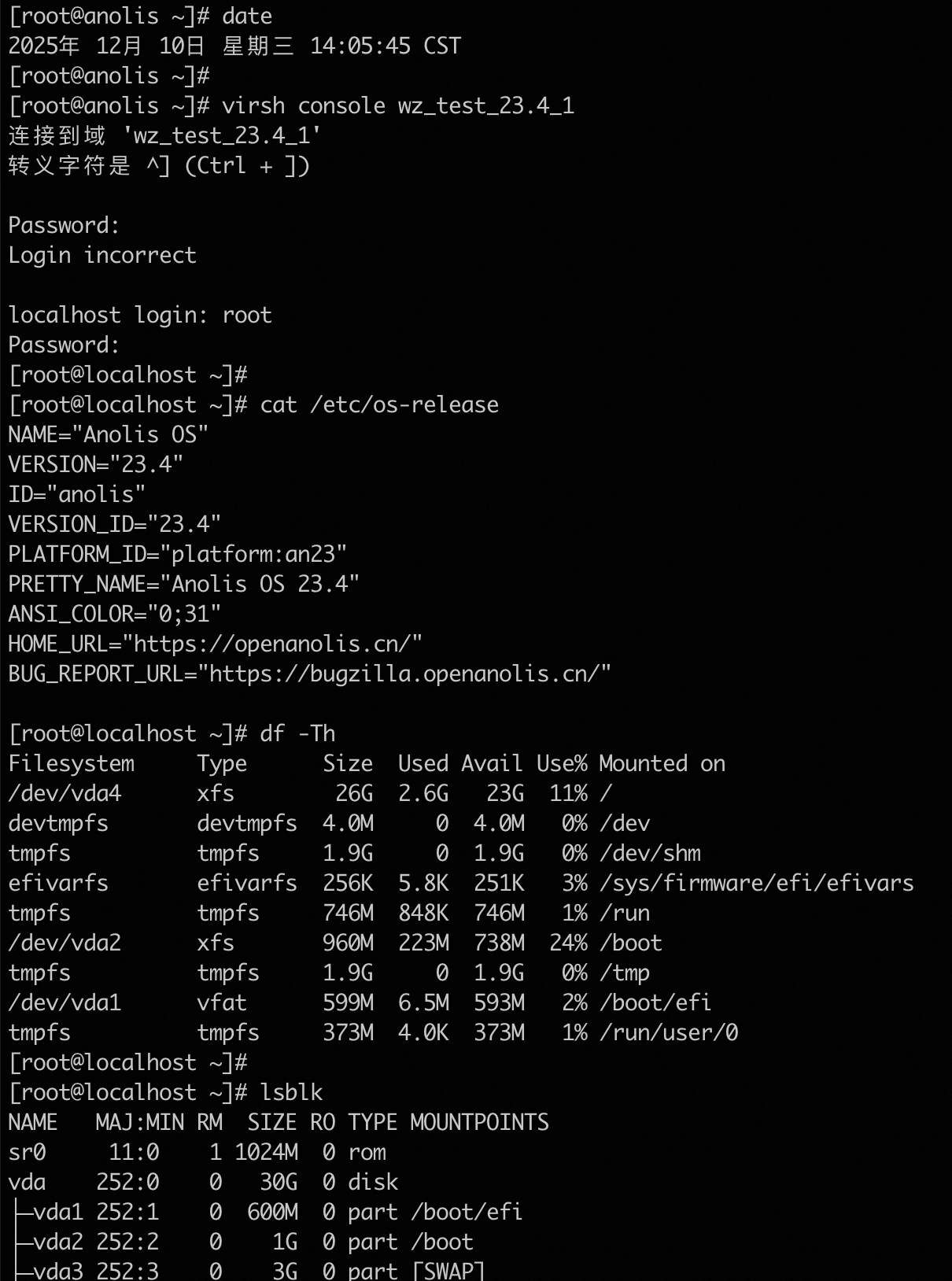Click the 'Mounted on' column header
This screenshot has height=1281, width=952.
(662, 764)
